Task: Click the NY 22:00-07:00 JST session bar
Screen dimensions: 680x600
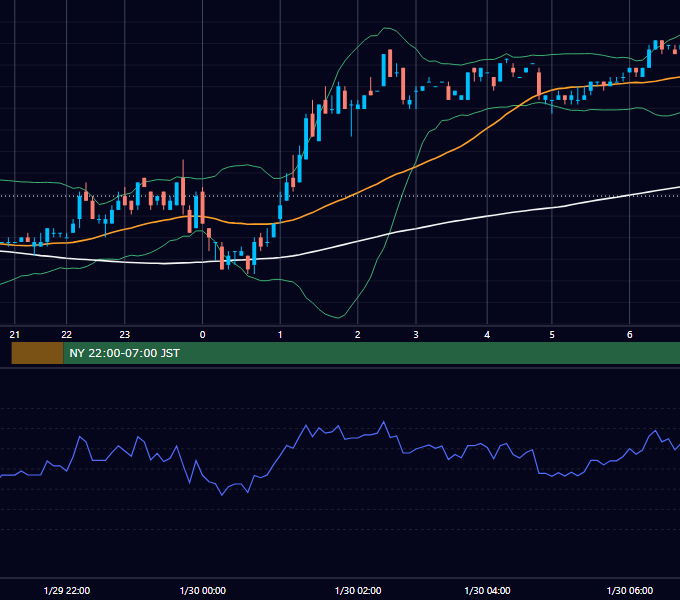Action: (x=372, y=353)
